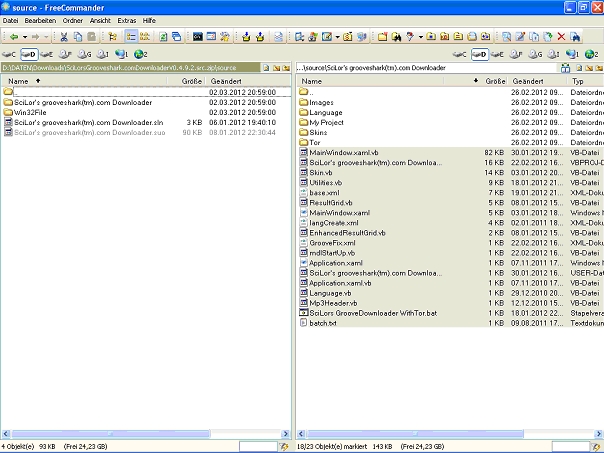The width and height of the screenshot is (604, 453).
Task: Click right panel horizontal scrollbar thumb
Action: [415, 434]
